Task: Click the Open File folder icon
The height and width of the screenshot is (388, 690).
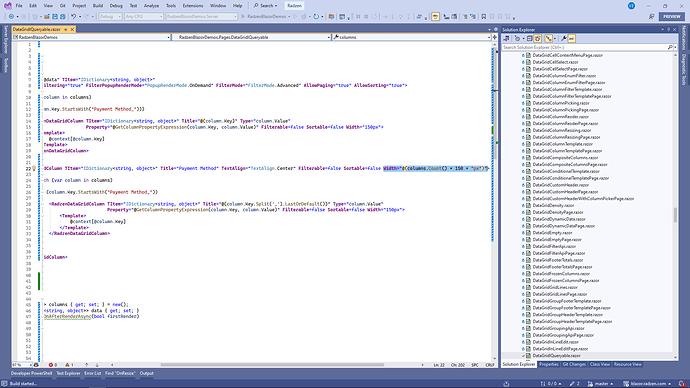Action: tap(47, 16)
